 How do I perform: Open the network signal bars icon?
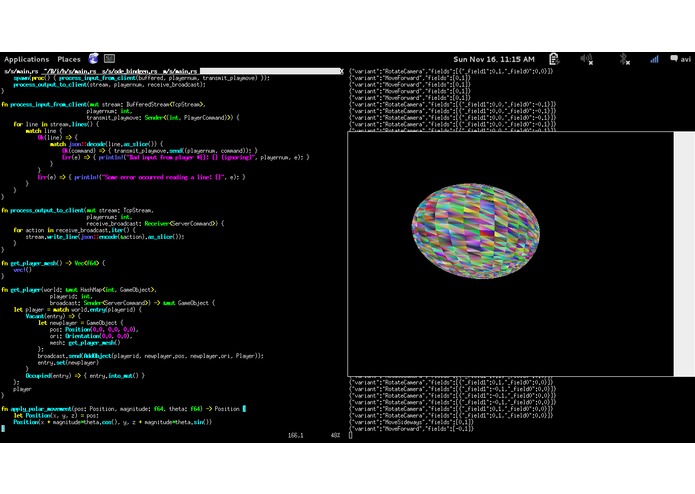click(x=654, y=59)
